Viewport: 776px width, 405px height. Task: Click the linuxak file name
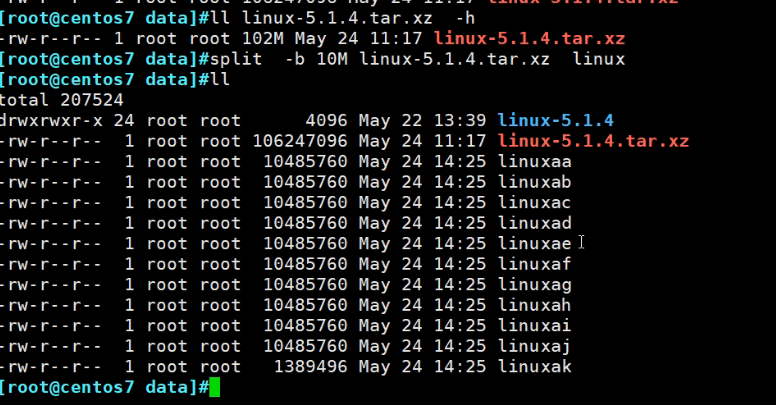pos(534,367)
